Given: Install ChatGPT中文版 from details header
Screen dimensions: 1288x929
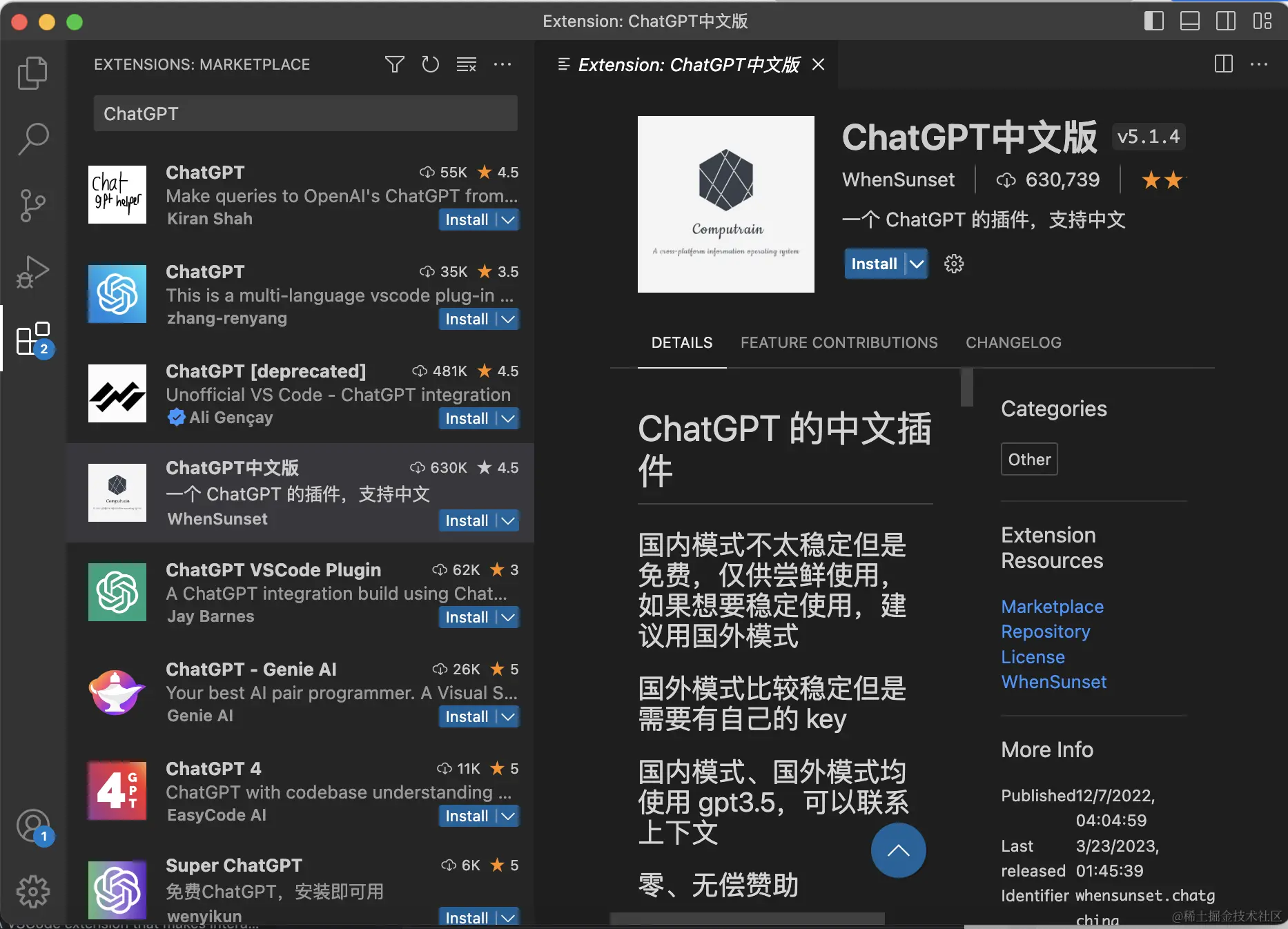Looking at the screenshot, I should point(874,264).
